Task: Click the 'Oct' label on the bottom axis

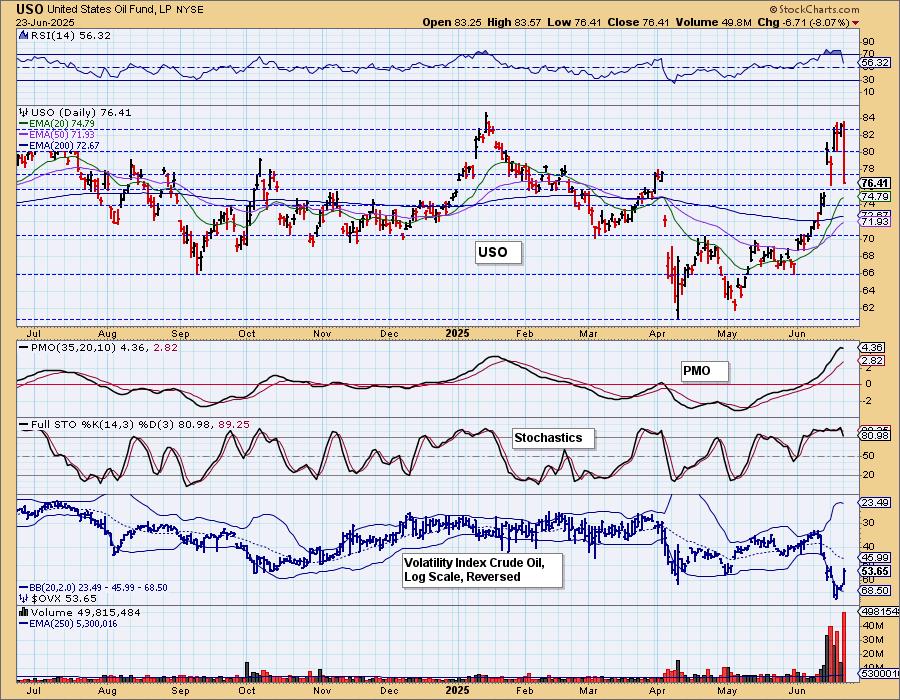Action: pos(247,690)
